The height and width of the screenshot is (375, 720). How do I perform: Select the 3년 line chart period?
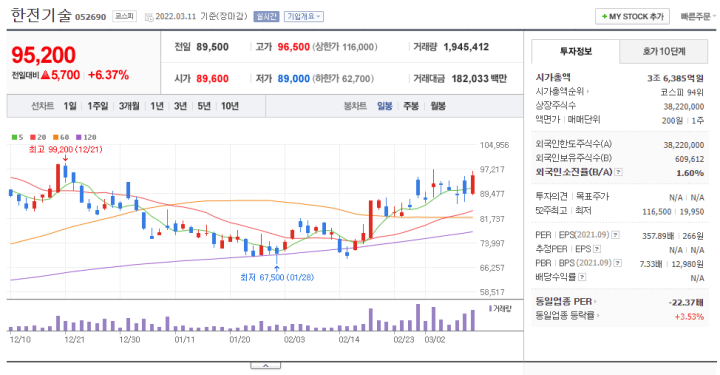coord(180,106)
